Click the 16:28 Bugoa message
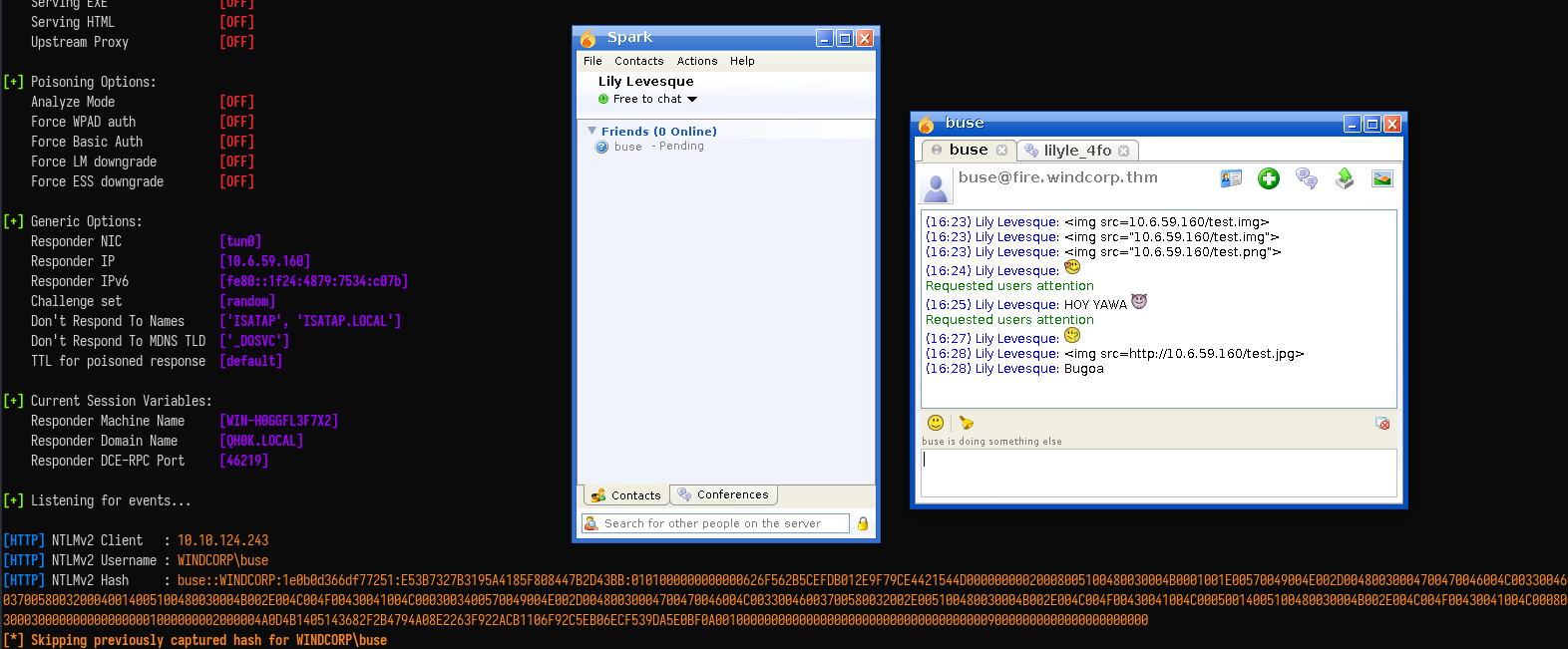This screenshot has height=649, width=1568. 1014,369
